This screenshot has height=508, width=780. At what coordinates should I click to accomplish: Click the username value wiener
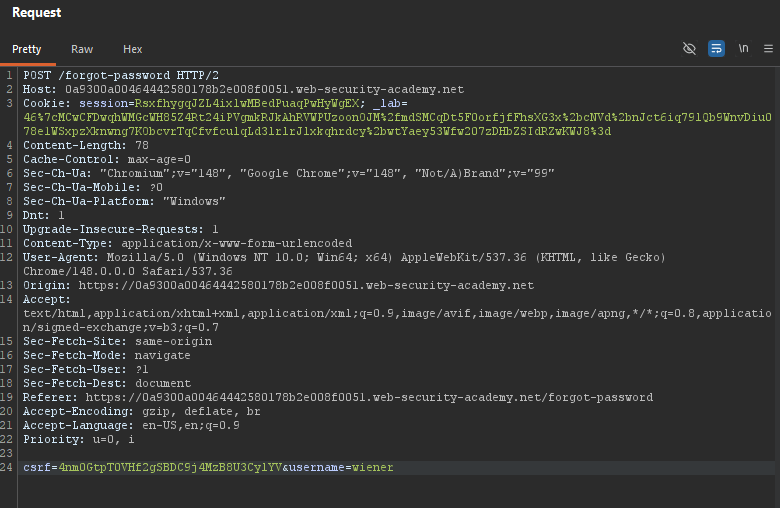(373, 467)
